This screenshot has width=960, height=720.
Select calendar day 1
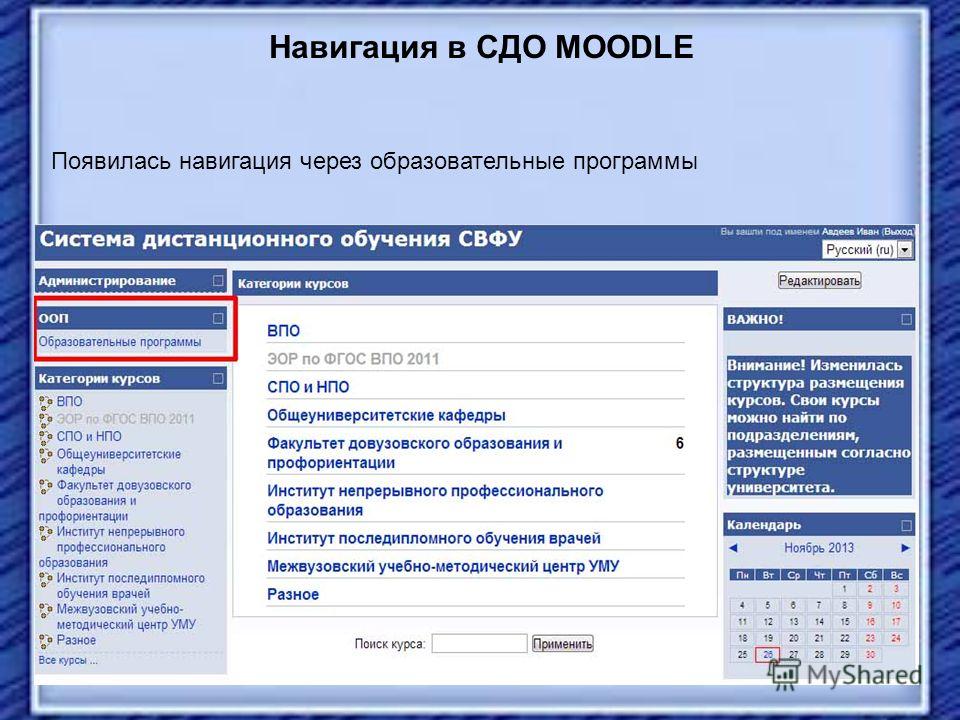(844, 589)
